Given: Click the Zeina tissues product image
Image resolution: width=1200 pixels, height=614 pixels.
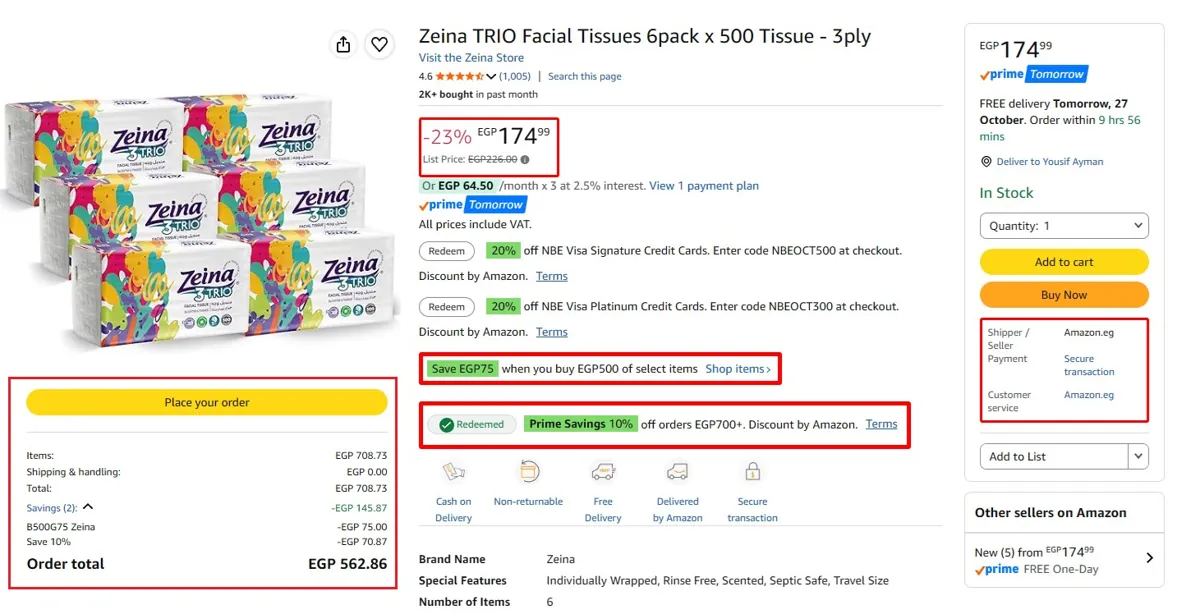Looking at the screenshot, I should point(200,220).
